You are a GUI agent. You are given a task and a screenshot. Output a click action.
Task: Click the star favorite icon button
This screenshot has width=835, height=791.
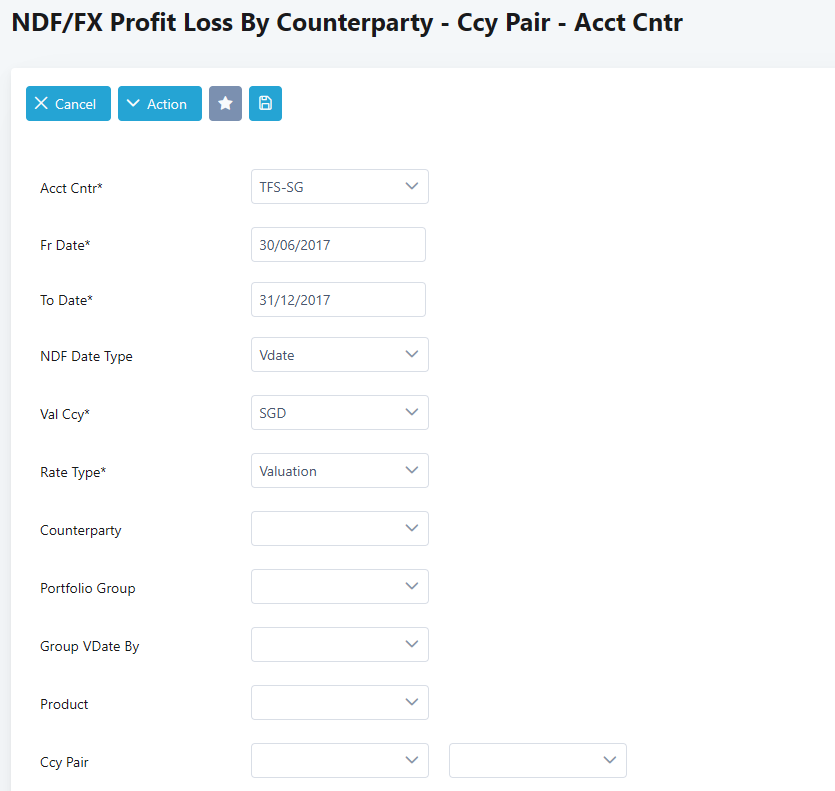[x=225, y=104]
